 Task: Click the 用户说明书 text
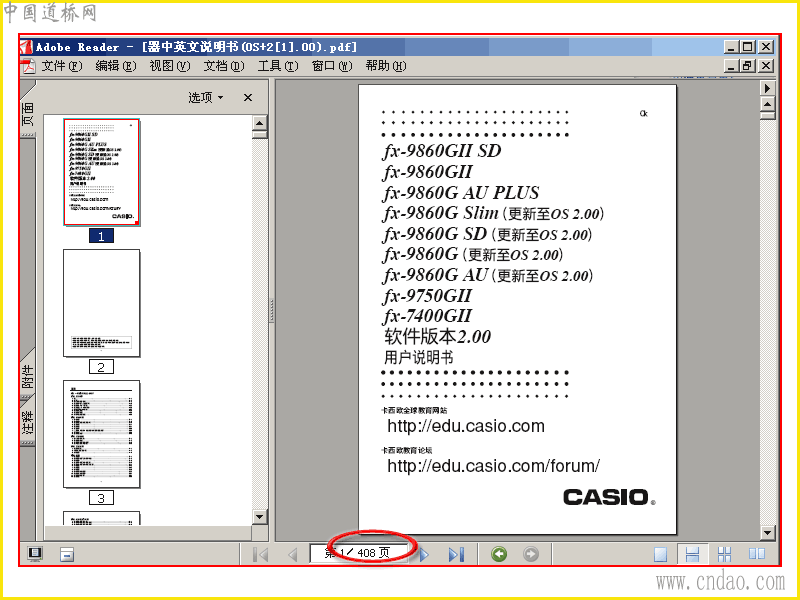418,357
